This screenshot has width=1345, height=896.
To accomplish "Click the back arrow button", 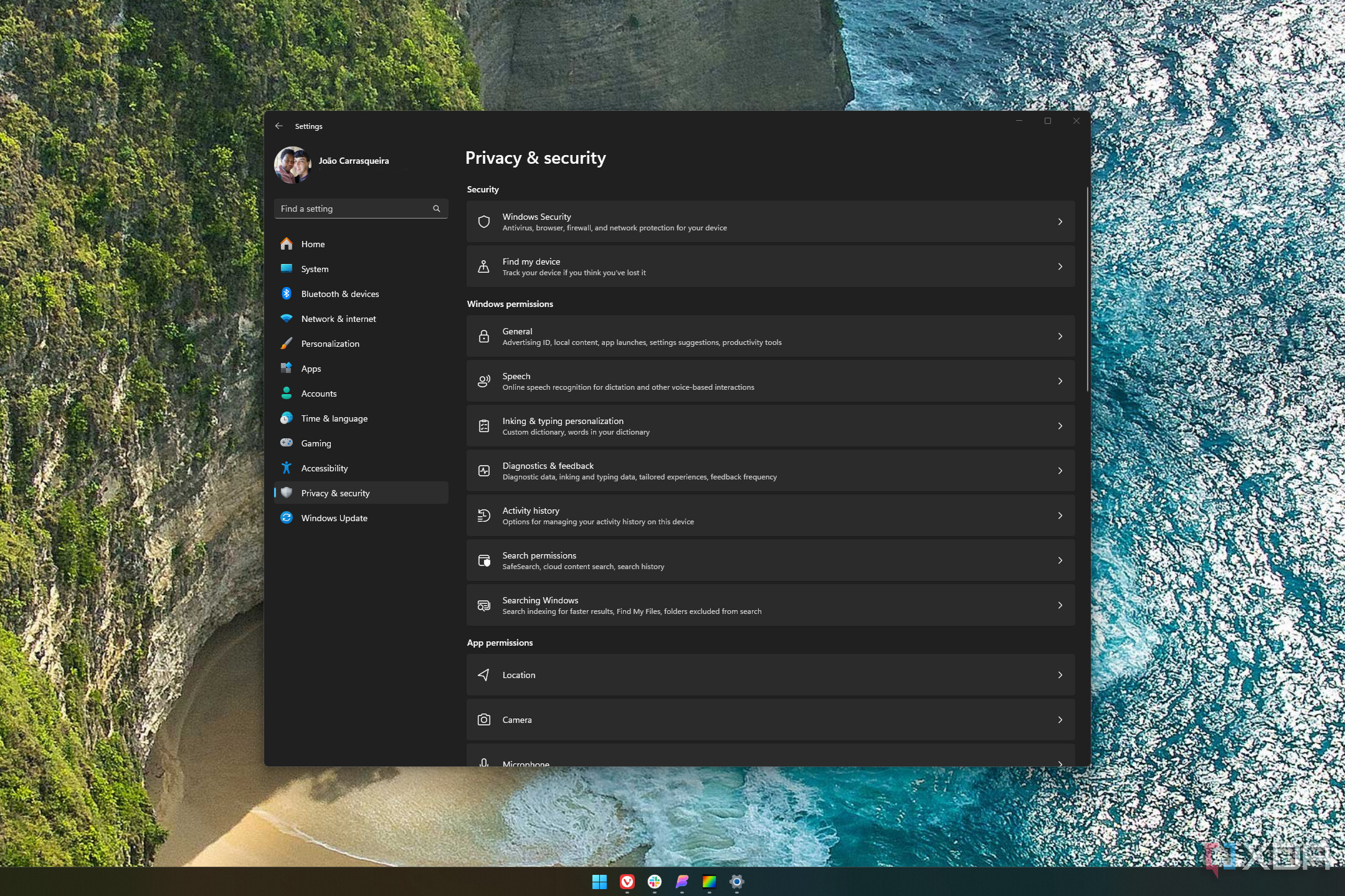I will 278,126.
